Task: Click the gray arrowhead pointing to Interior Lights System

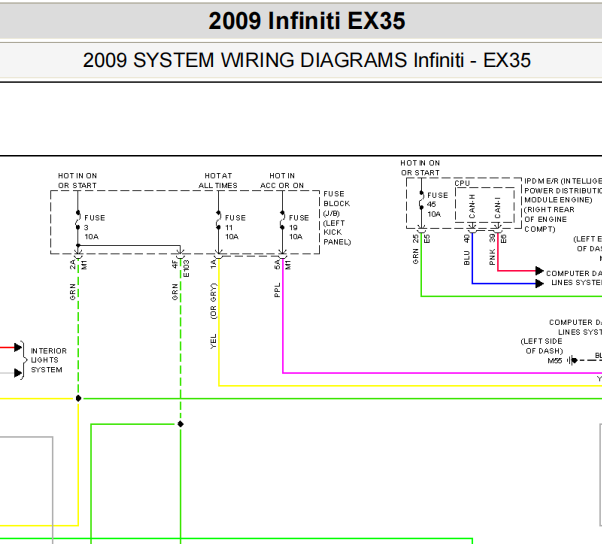Action: click(18, 373)
